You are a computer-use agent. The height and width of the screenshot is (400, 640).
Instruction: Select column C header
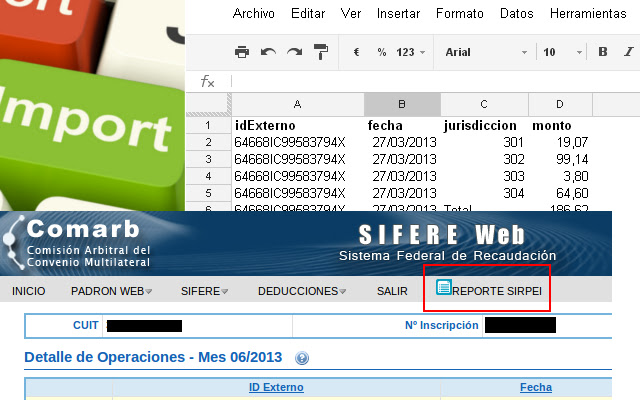click(484, 104)
